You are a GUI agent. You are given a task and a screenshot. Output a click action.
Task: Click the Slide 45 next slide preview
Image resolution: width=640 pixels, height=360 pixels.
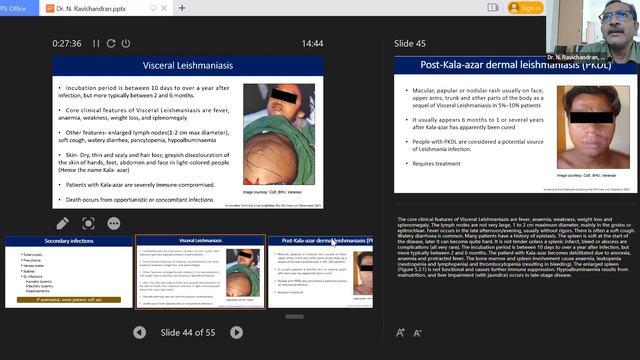coord(516,124)
